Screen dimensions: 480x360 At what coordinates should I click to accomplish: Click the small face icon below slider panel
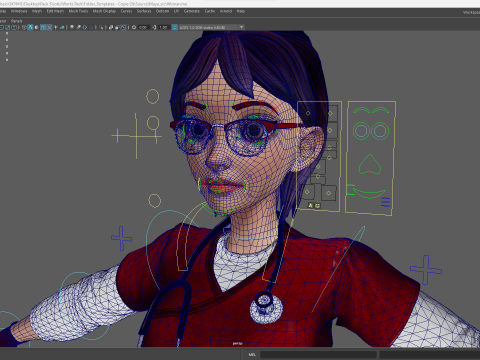point(317,205)
